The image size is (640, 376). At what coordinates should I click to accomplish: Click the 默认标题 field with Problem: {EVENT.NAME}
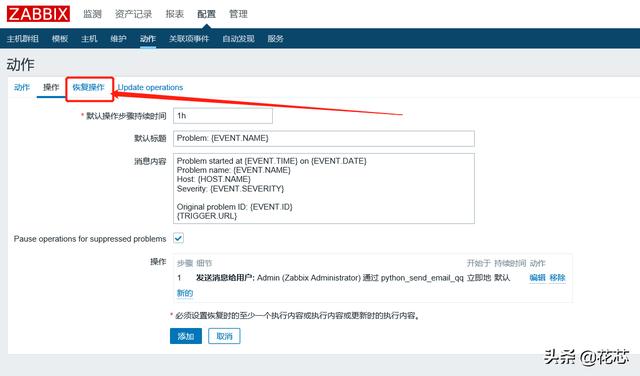[x=324, y=138]
